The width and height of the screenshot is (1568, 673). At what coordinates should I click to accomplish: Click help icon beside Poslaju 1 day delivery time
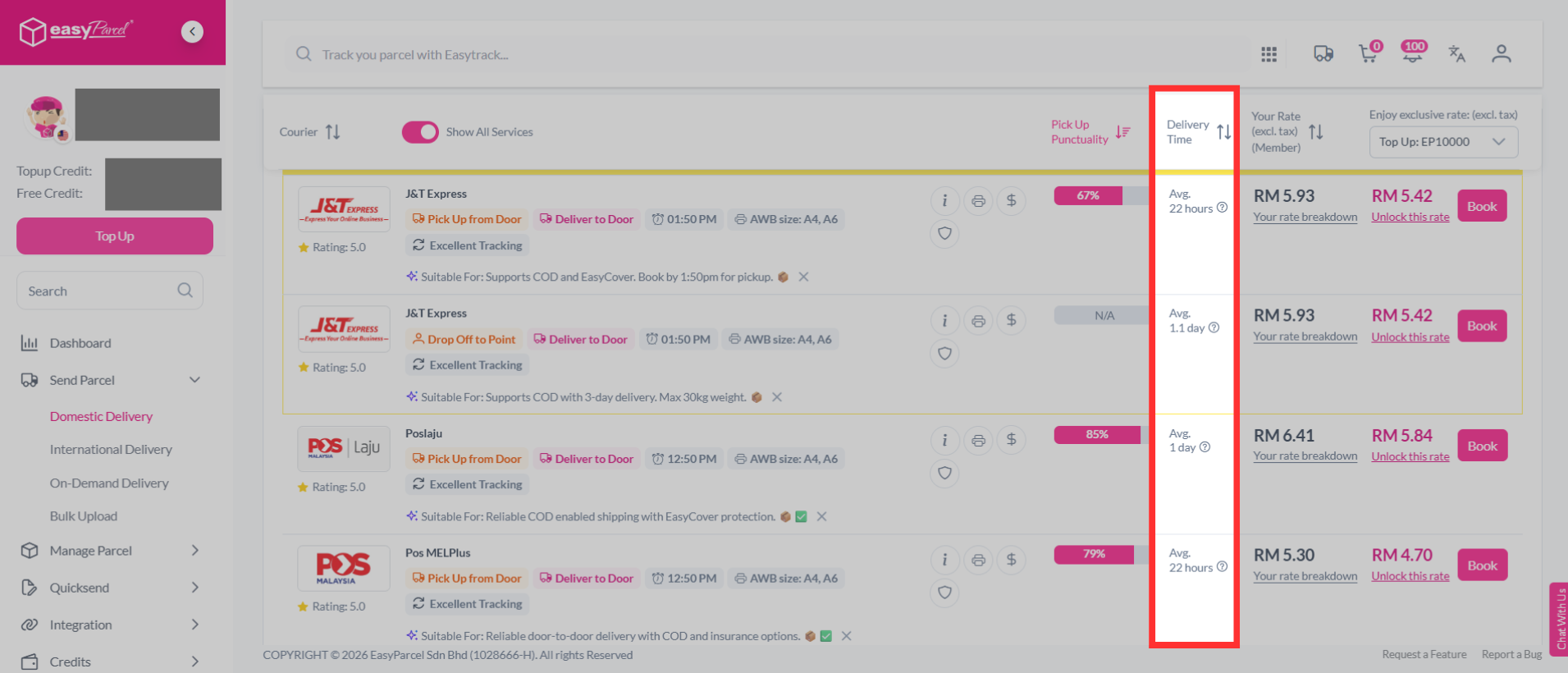click(x=1205, y=447)
